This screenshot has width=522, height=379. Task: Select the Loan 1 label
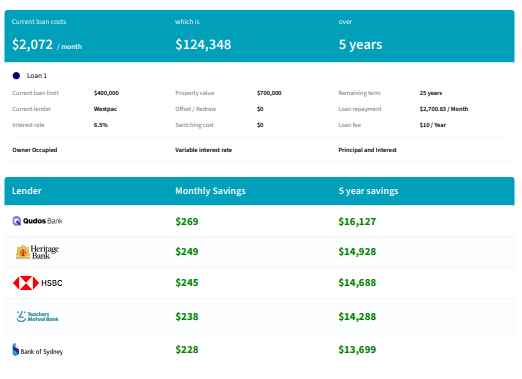[x=37, y=76]
